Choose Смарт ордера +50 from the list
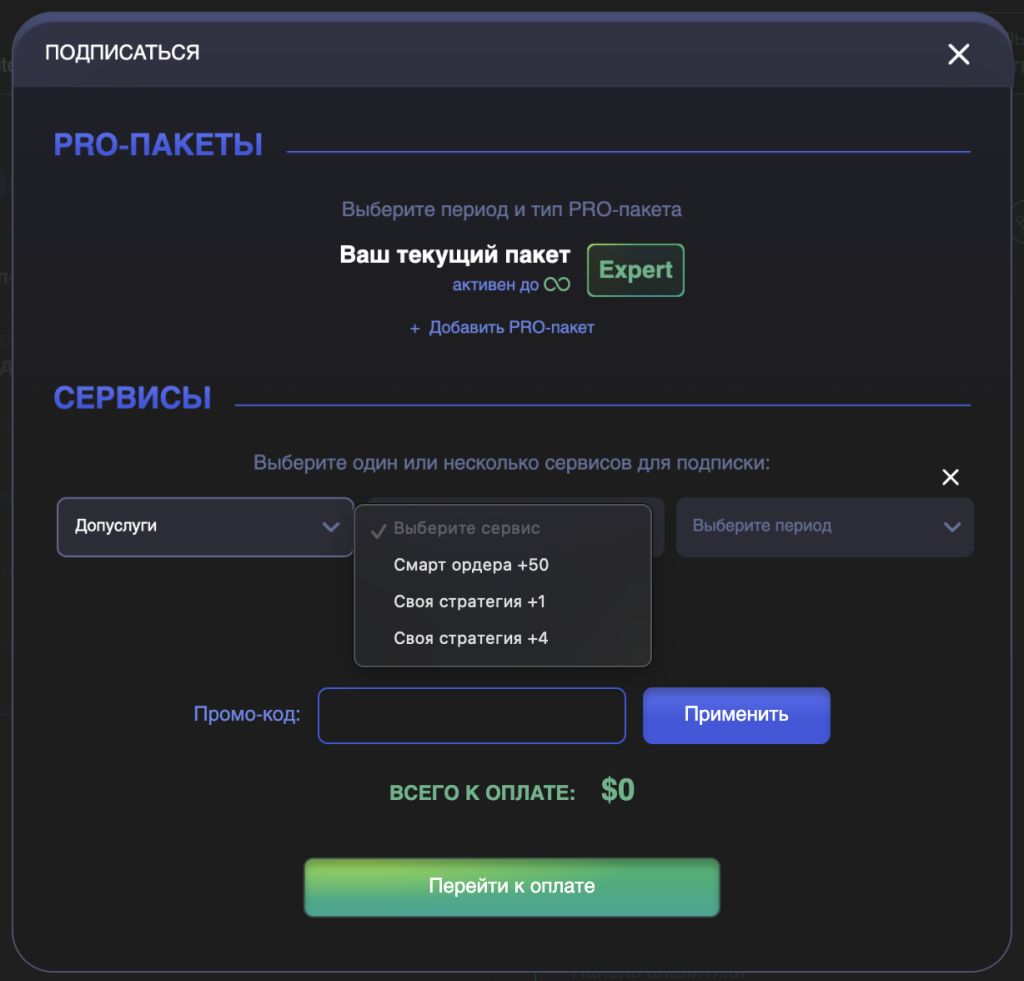The width and height of the screenshot is (1024, 981). coord(471,565)
